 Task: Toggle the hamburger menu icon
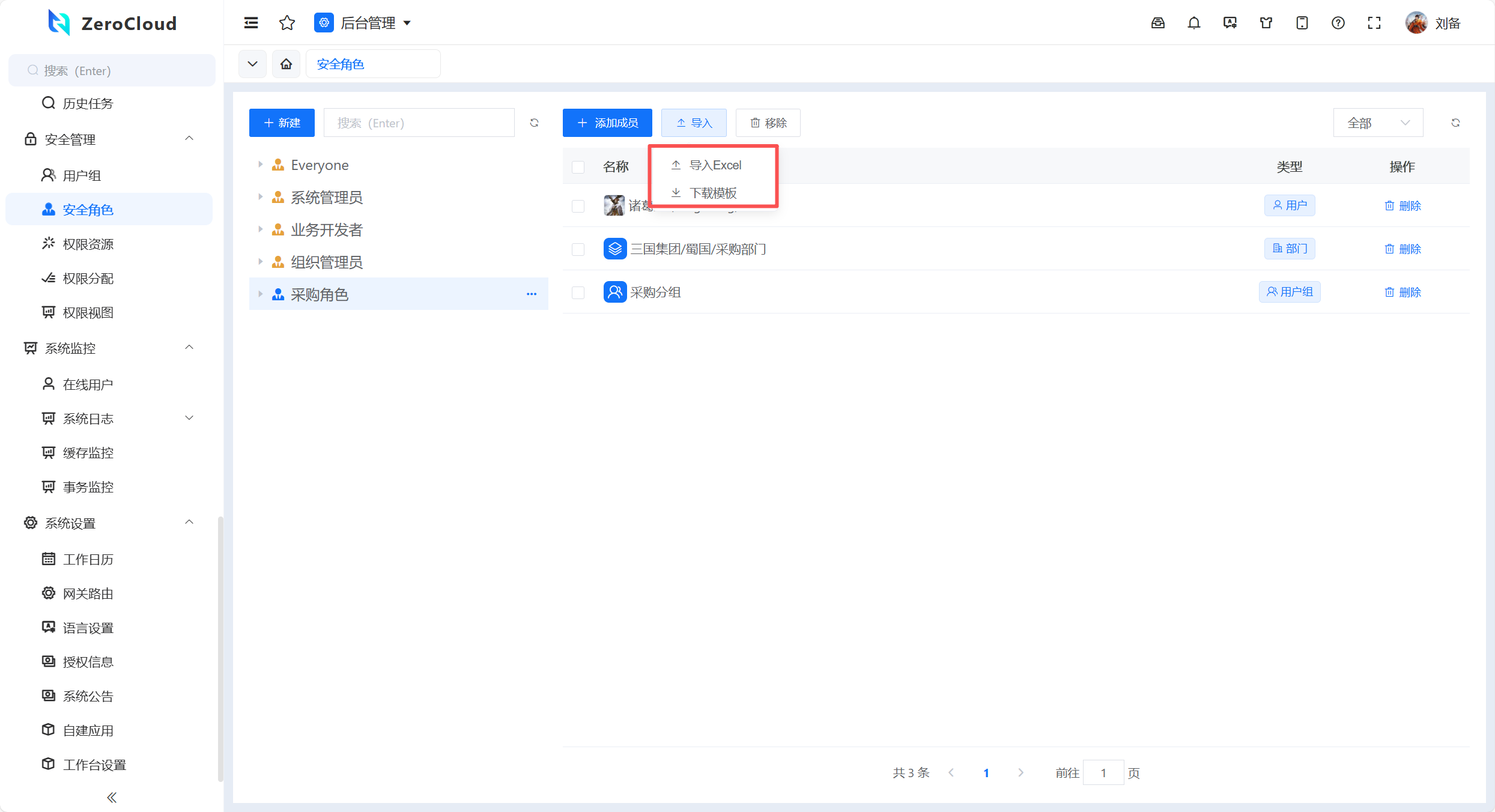[x=251, y=23]
